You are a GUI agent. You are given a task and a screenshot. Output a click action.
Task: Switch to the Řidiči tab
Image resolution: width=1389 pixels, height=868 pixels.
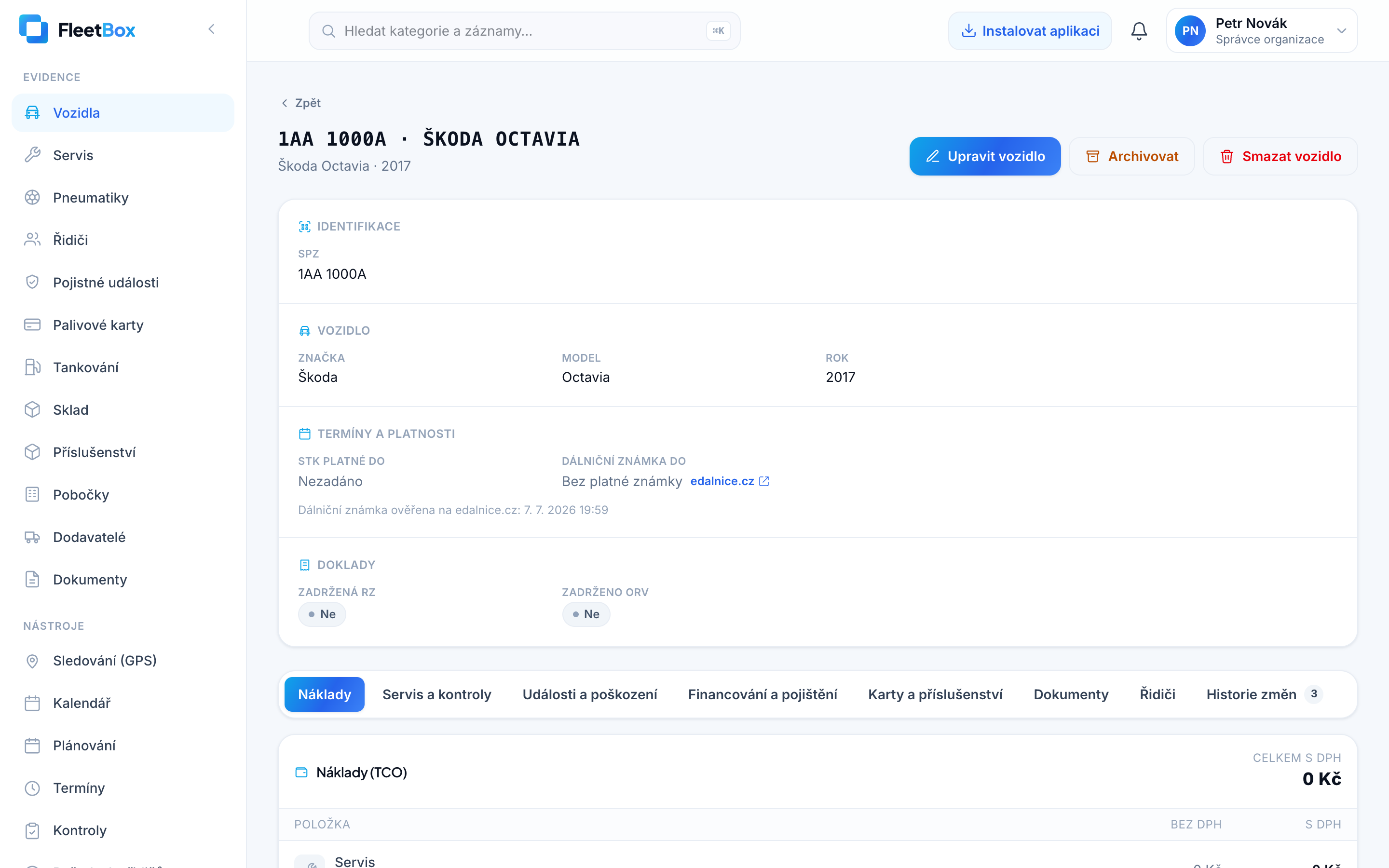pyautogui.click(x=1157, y=694)
